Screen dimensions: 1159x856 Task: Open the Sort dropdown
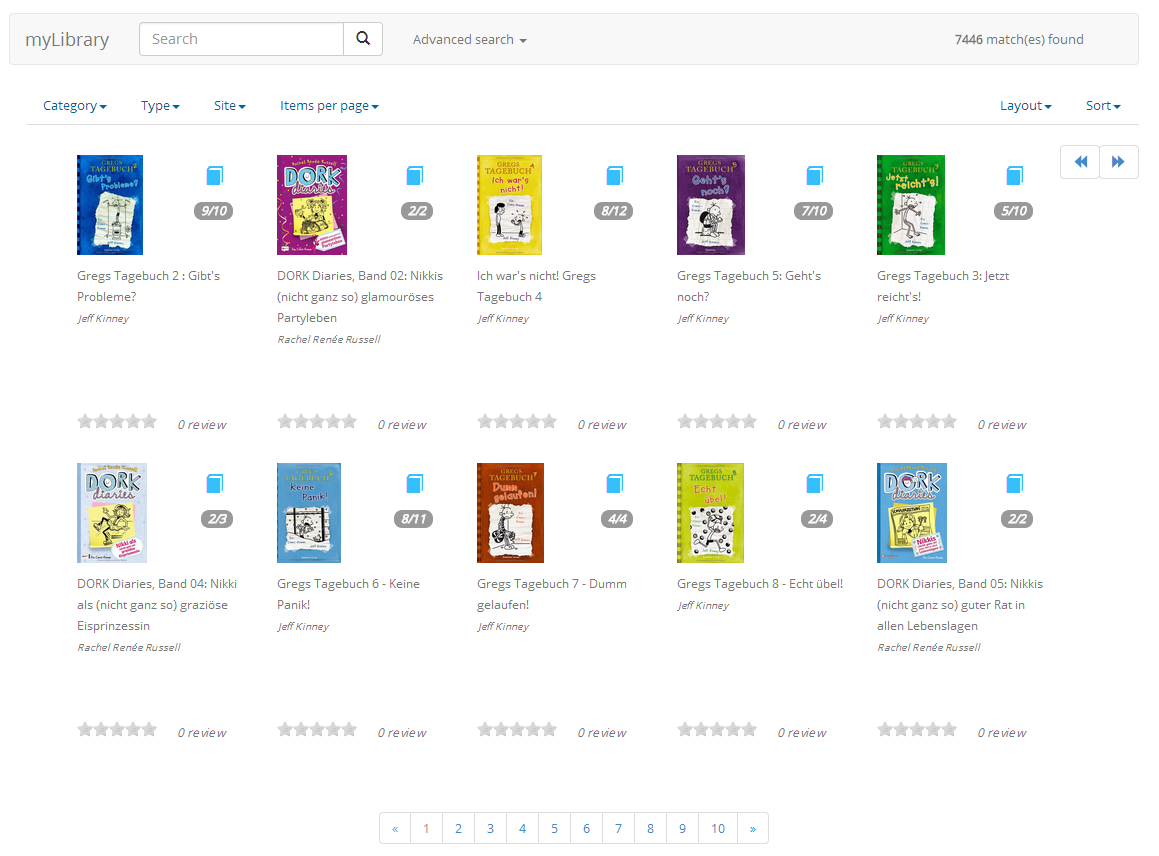click(x=1103, y=106)
